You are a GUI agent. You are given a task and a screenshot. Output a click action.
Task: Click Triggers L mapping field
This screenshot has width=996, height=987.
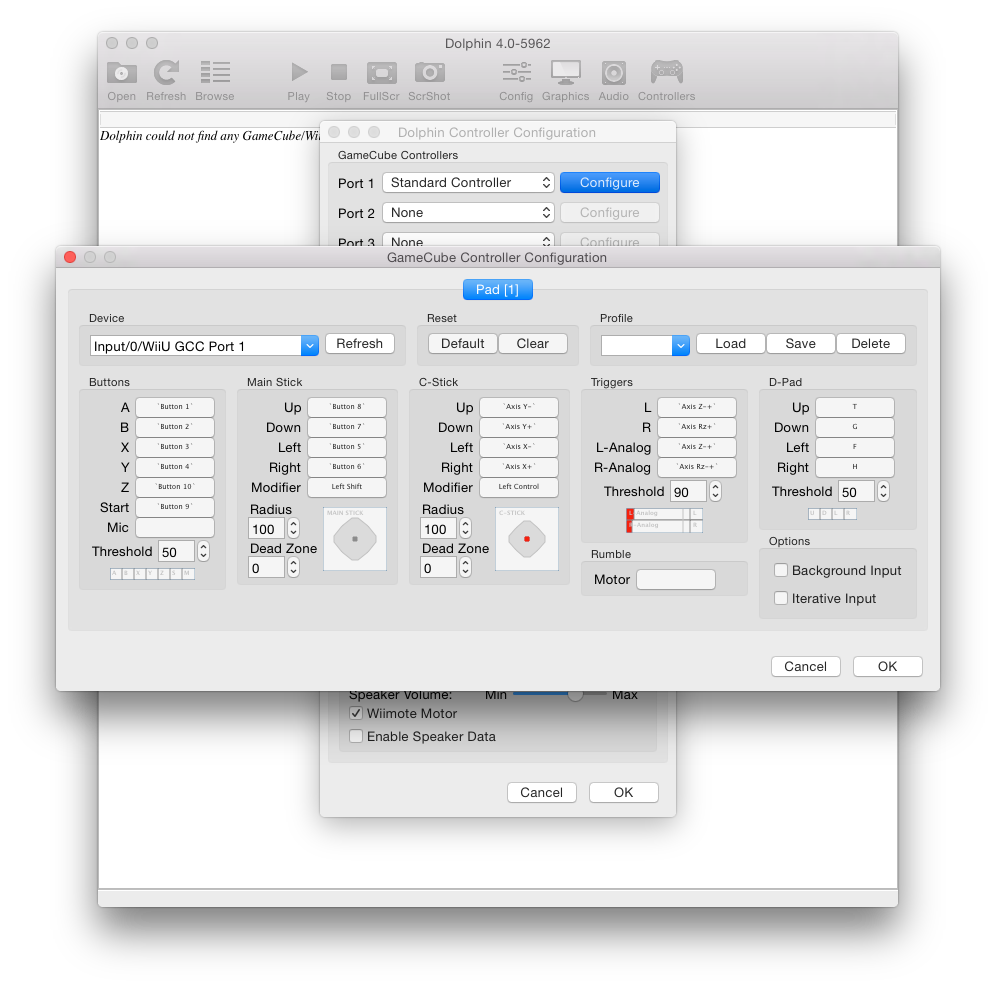click(697, 407)
